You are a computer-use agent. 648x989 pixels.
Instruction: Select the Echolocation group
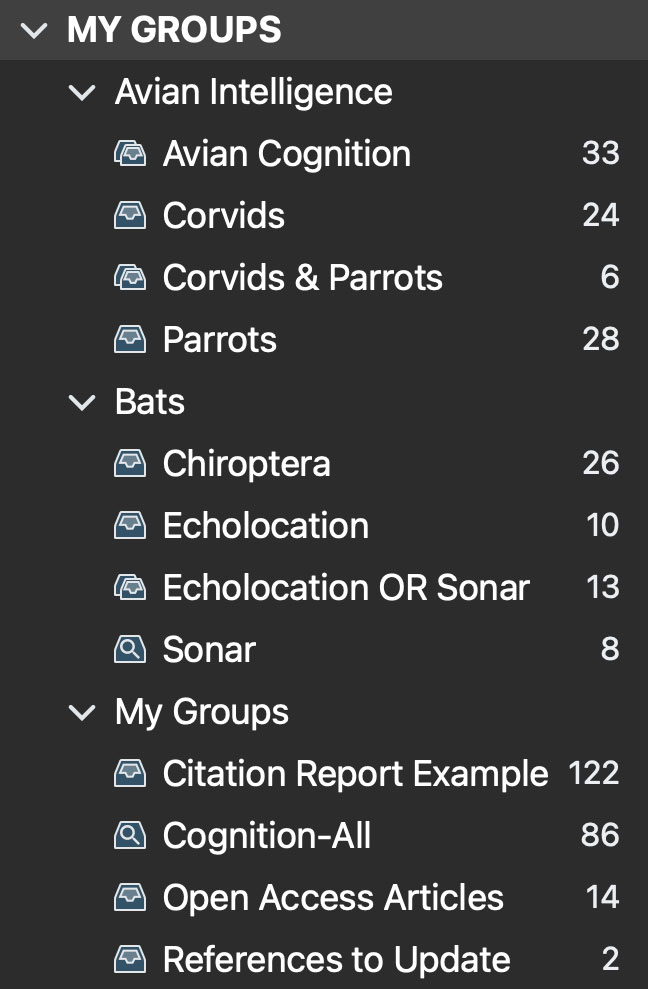[x=265, y=526]
